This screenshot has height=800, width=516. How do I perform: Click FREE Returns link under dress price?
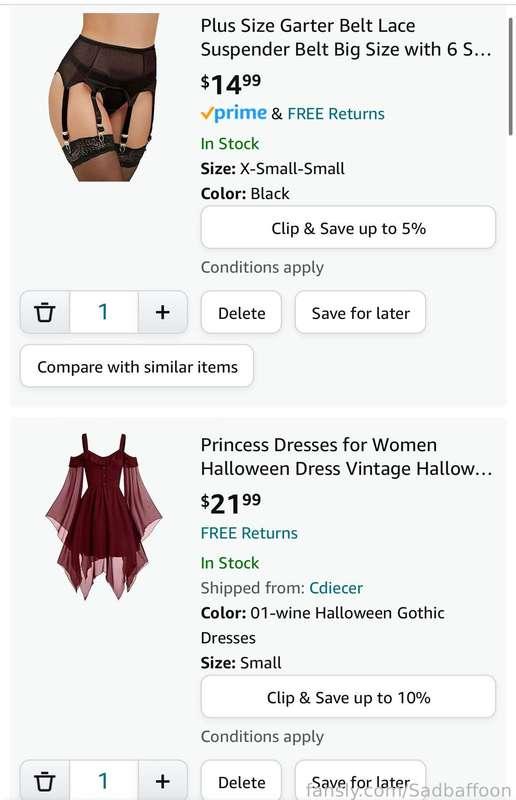click(249, 533)
